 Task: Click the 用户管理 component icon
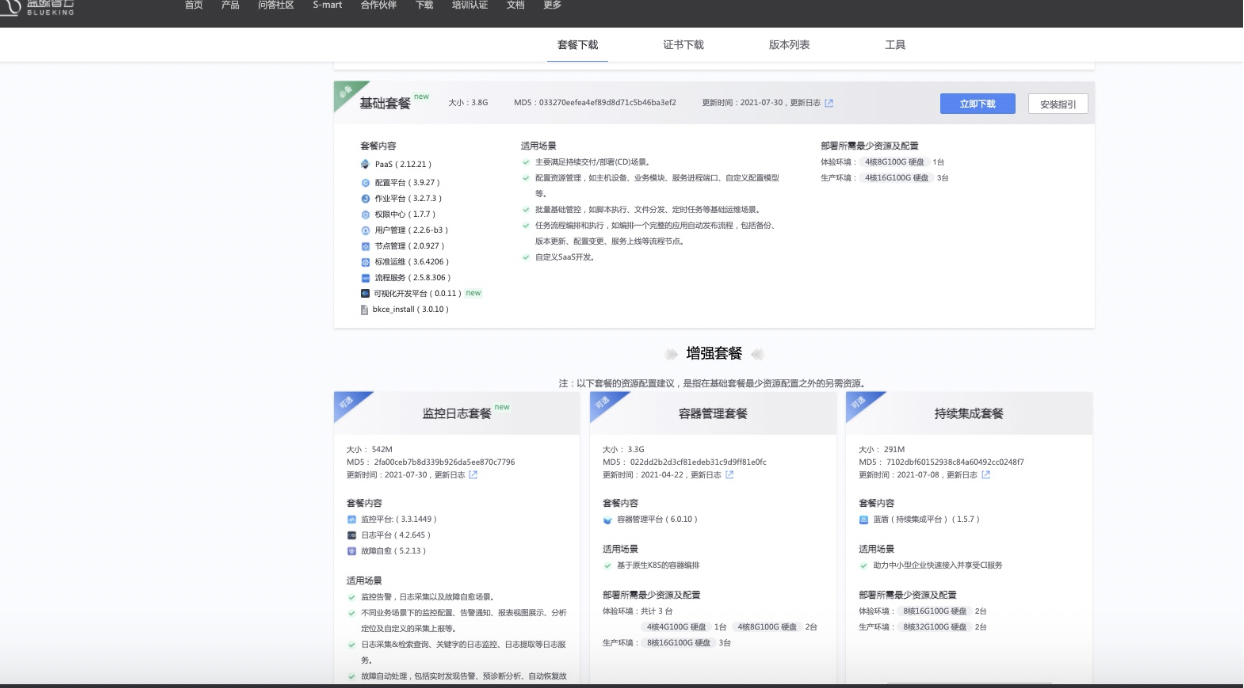point(365,230)
